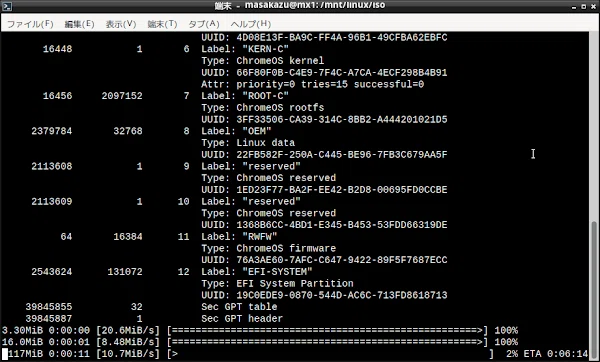Click size value 2097152

tap(122, 96)
